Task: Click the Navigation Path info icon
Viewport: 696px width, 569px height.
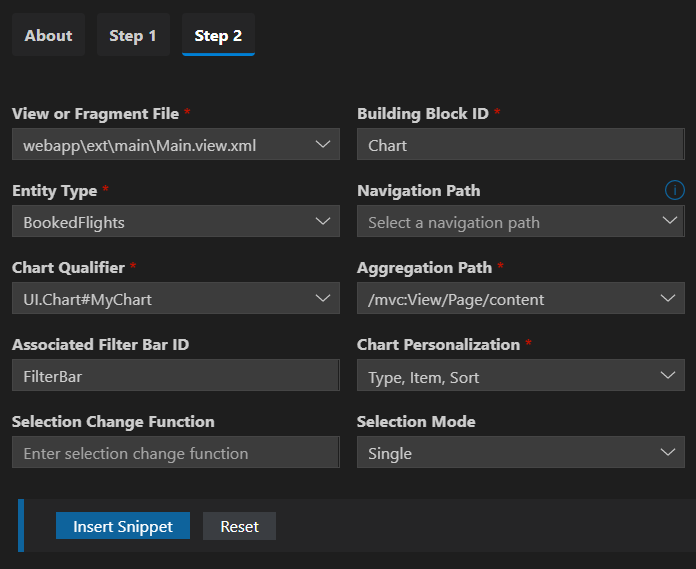Action: coord(675,190)
